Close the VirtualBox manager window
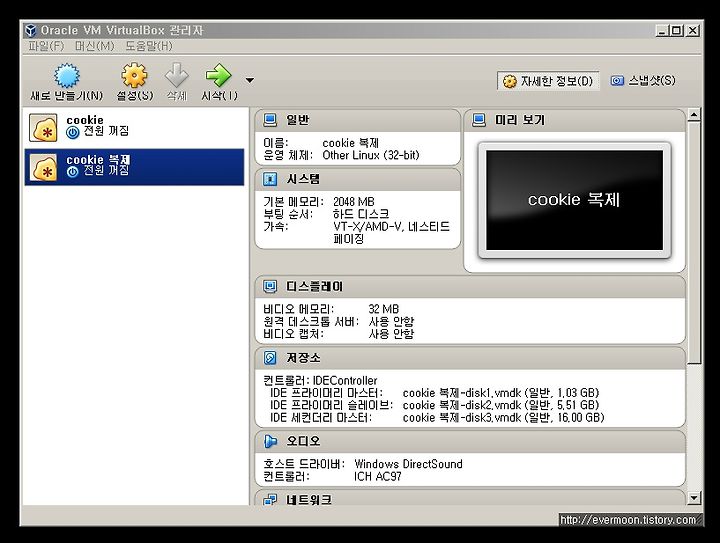Screen dimensions: 720x543 (x=692, y=31)
